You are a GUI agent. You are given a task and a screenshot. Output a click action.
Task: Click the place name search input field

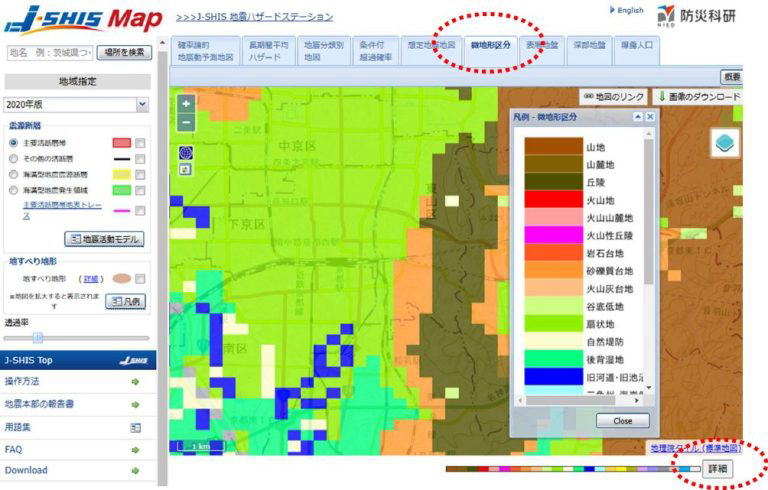(49, 51)
